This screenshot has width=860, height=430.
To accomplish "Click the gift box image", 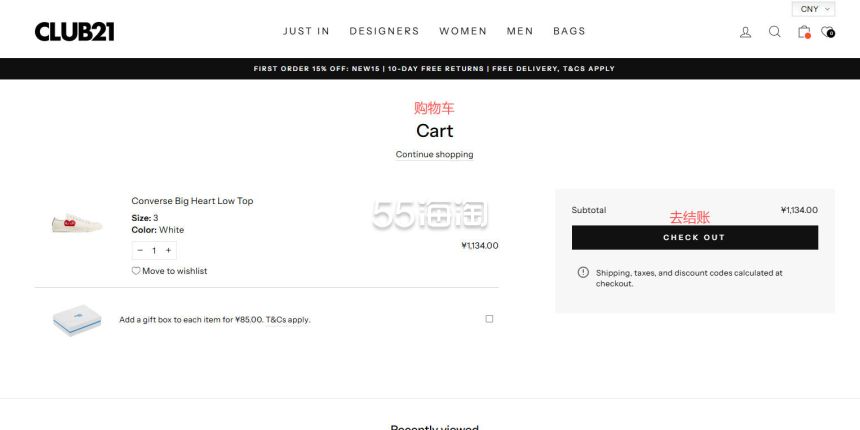I will [77, 320].
